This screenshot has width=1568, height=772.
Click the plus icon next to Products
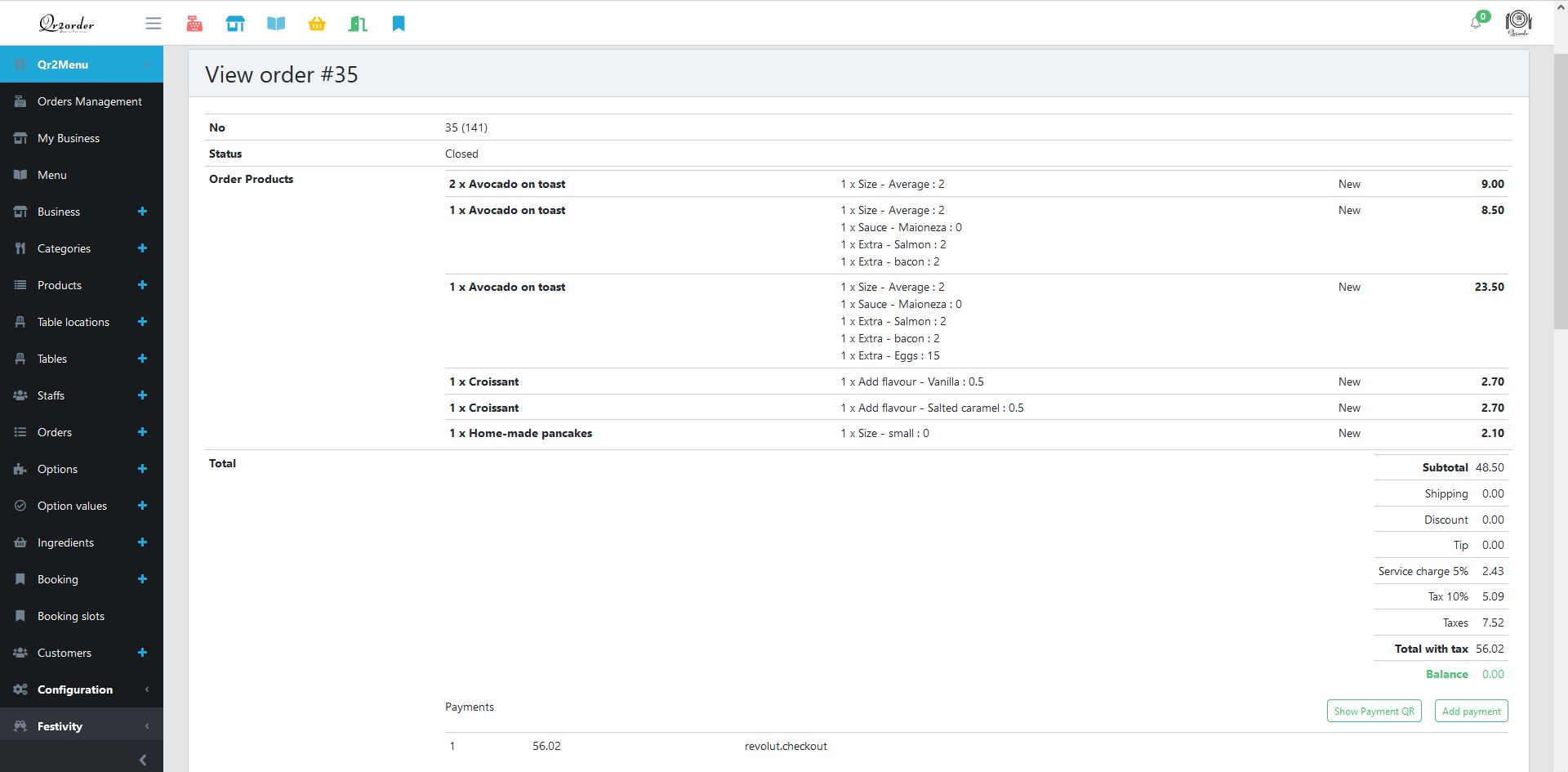[x=142, y=285]
